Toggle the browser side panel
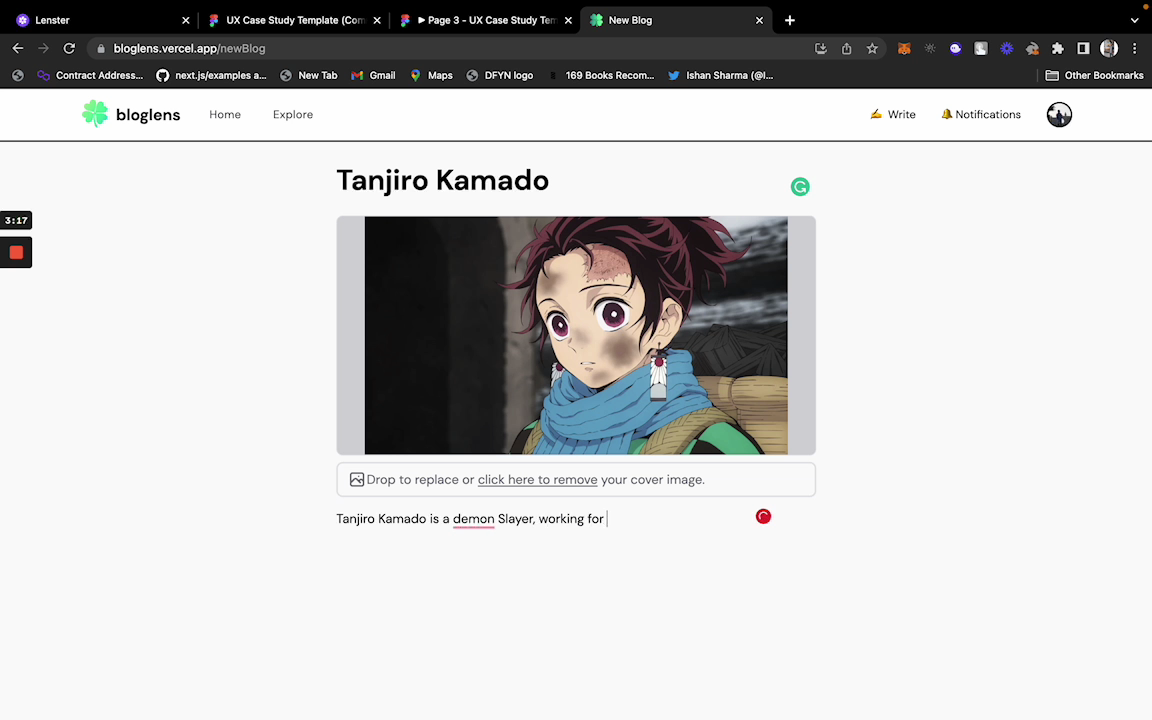Viewport: 1152px width, 720px height. (x=1083, y=48)
